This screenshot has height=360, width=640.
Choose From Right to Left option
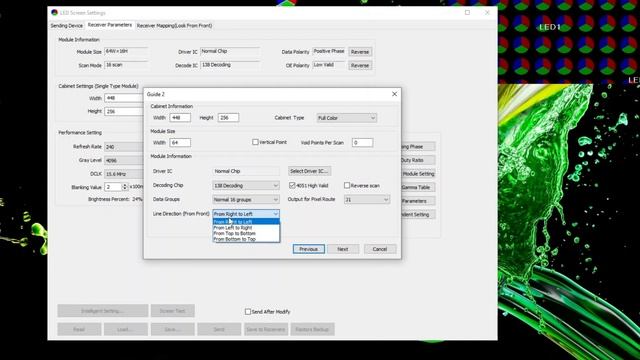coord(246,222)
